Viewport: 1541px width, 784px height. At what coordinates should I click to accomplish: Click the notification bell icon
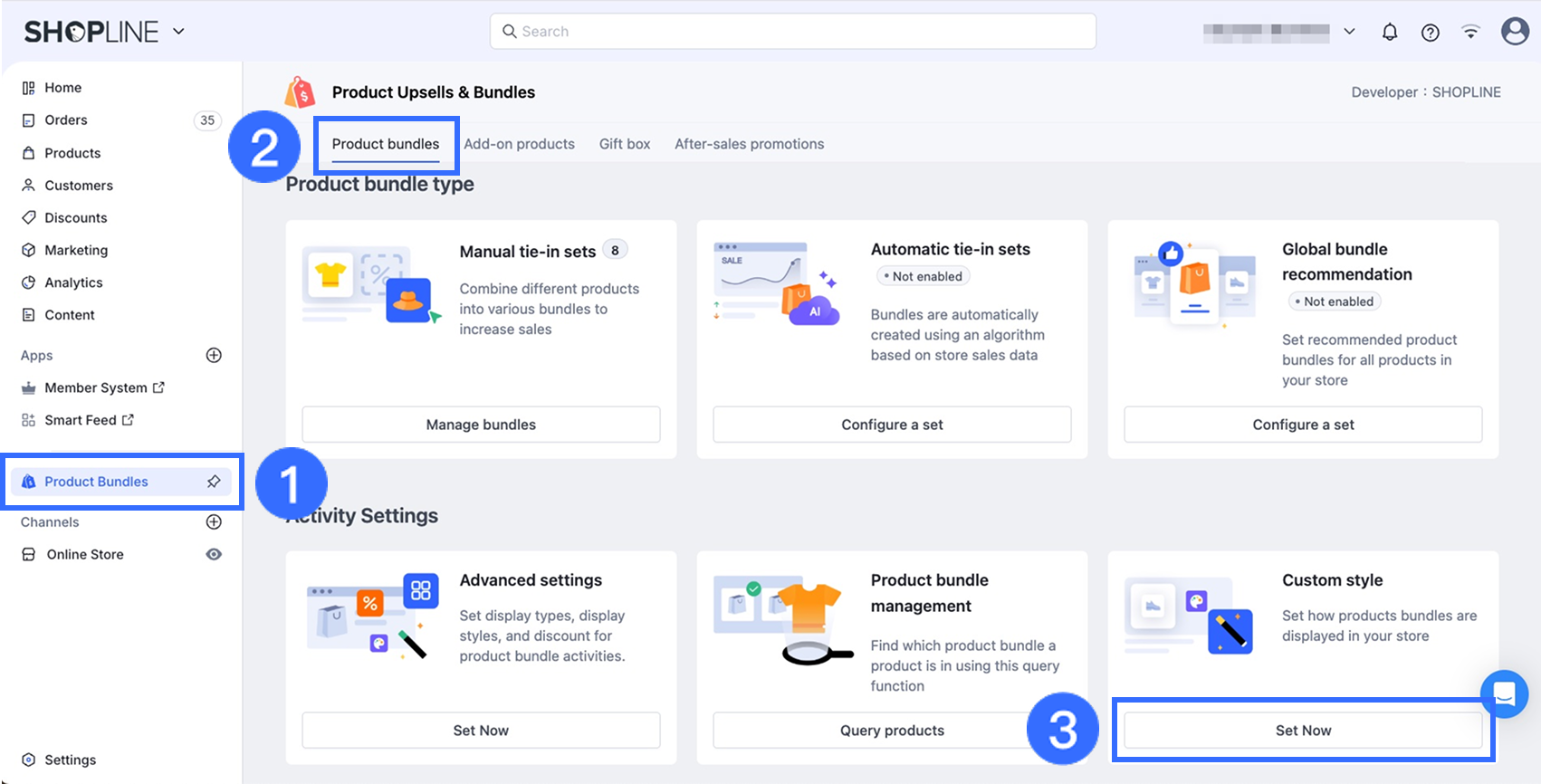tap(1390, 33)
